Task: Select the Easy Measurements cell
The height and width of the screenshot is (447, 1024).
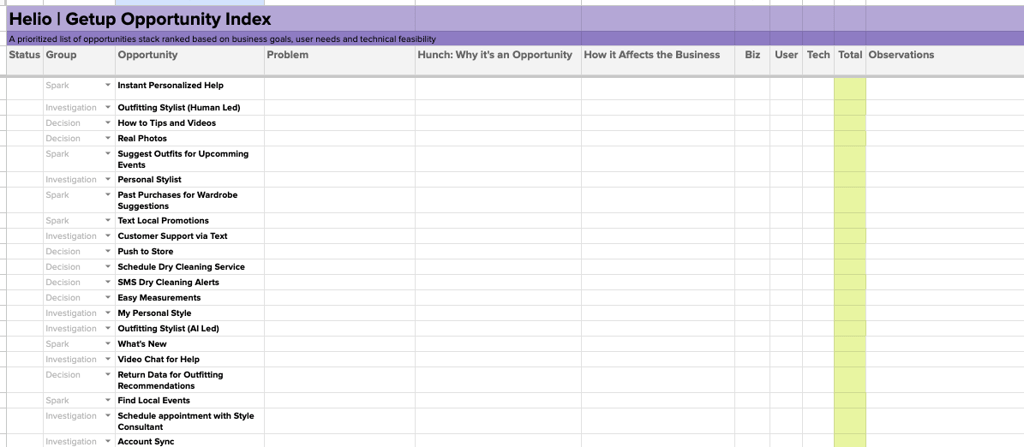Action: [x=190, y=298]
